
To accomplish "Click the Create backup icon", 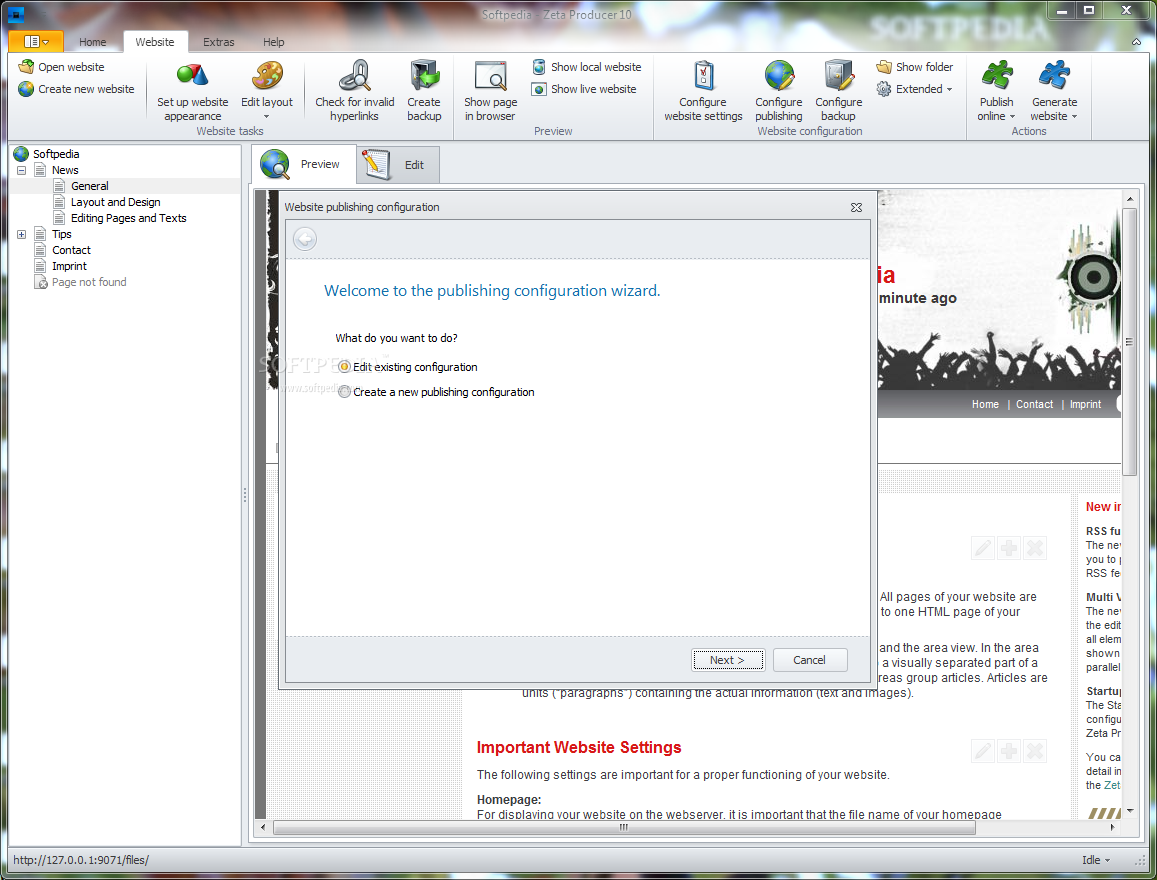I will pos(424,75).
